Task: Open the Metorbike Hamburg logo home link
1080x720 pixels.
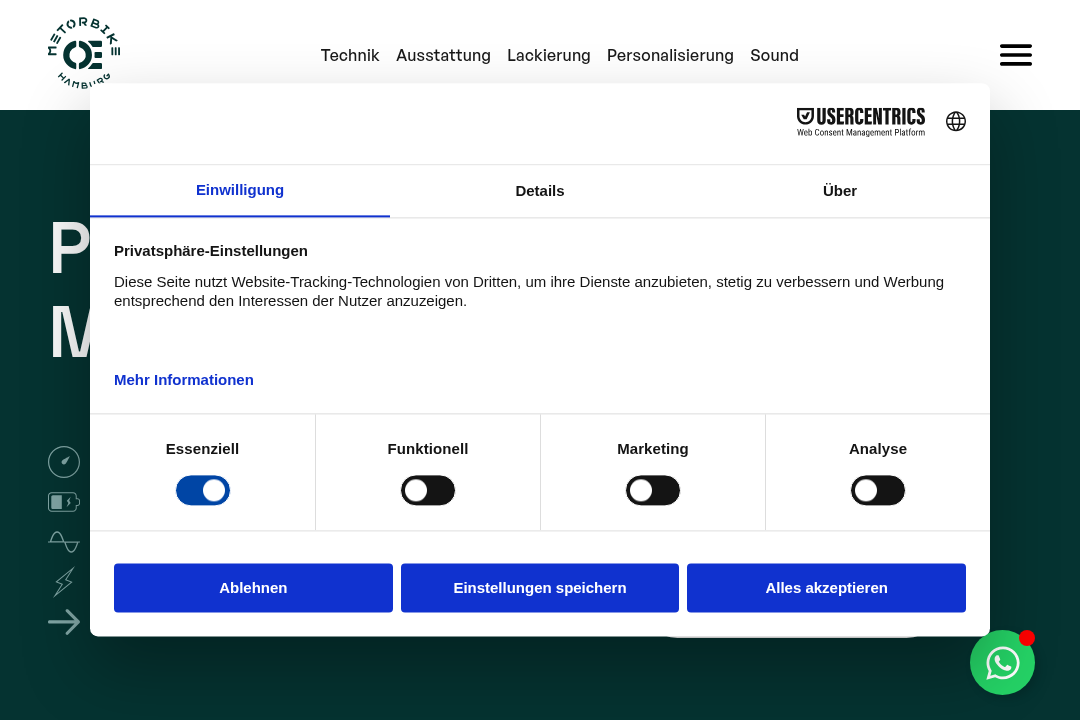Action: (x=83, y=53)
